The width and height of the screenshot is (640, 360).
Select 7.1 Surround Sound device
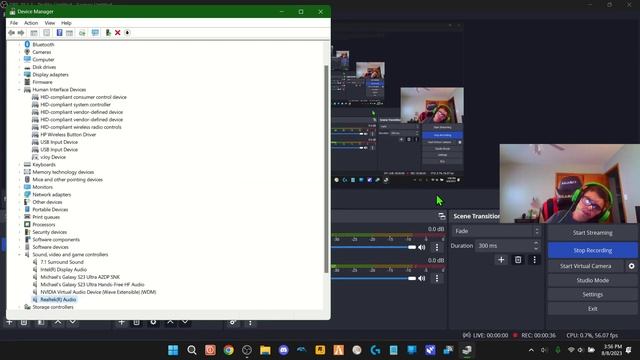pos(62,262)
